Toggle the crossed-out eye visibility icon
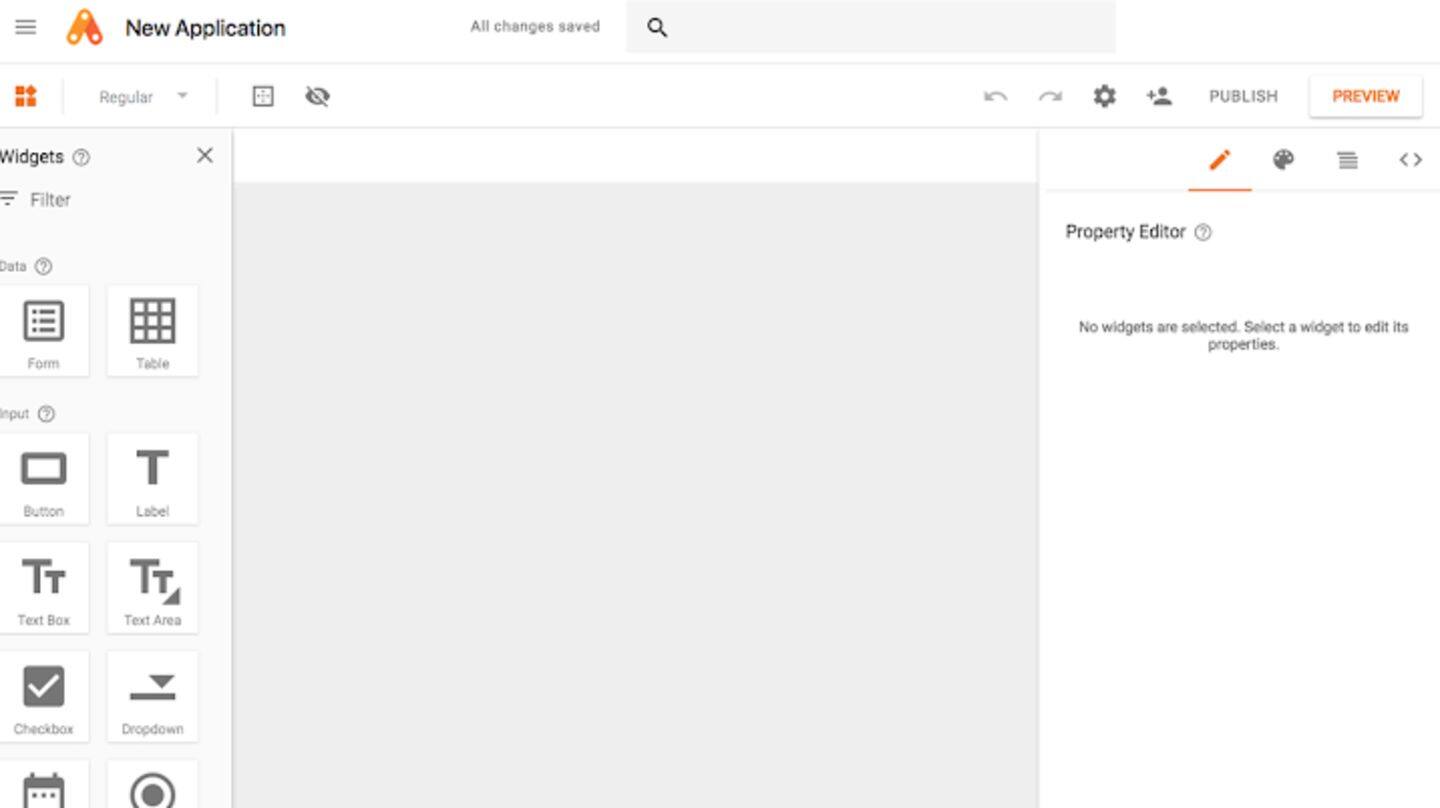This screenshot has height=808, width=1440. pos(317,96)
